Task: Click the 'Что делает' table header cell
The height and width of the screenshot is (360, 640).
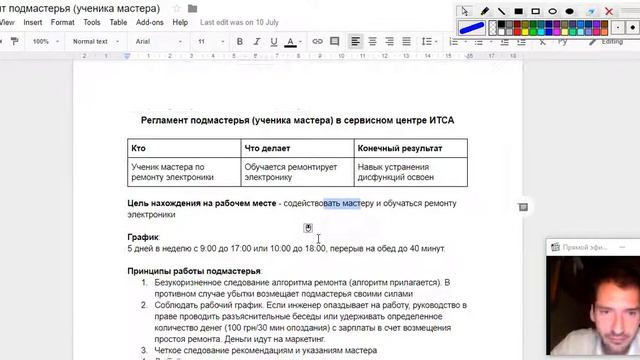Action: click(x=298, y=148)
